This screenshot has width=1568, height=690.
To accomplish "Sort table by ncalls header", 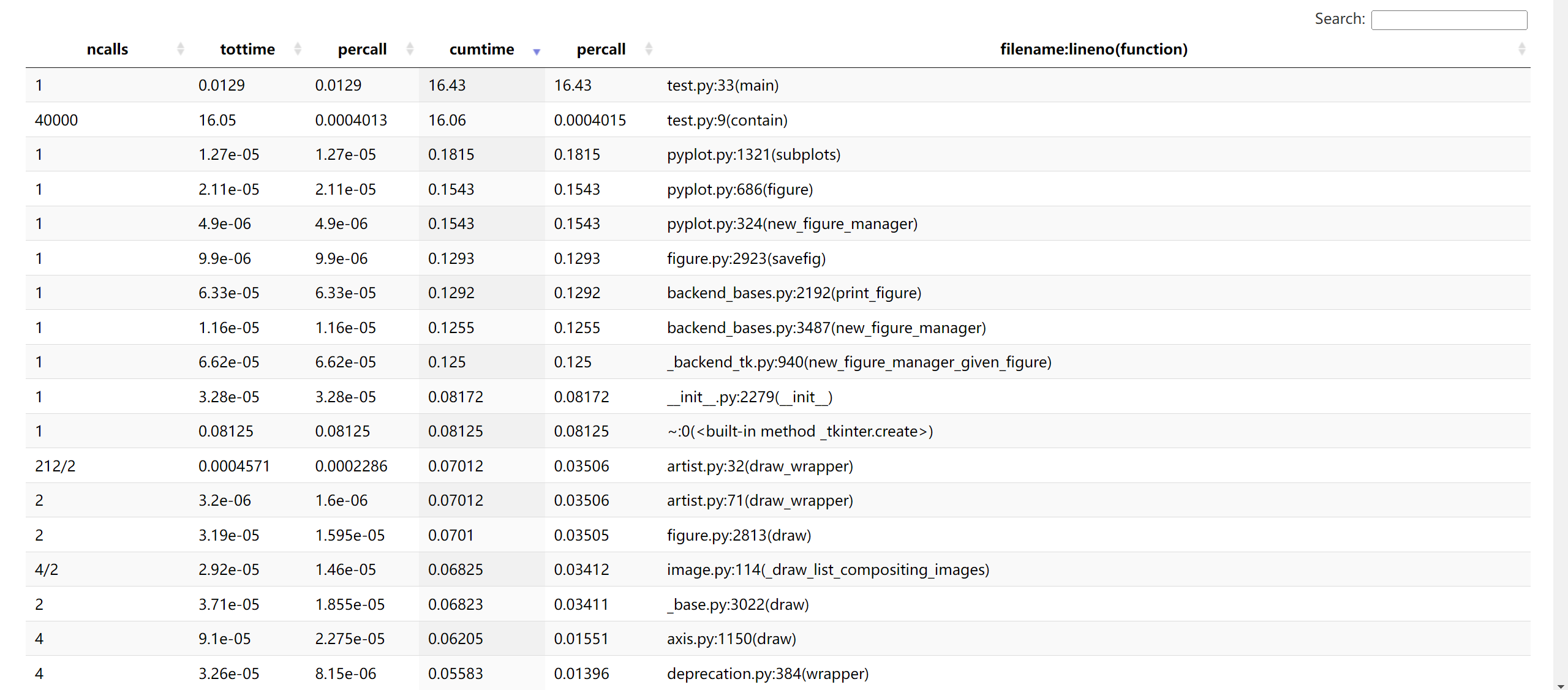I will point(107,49).
